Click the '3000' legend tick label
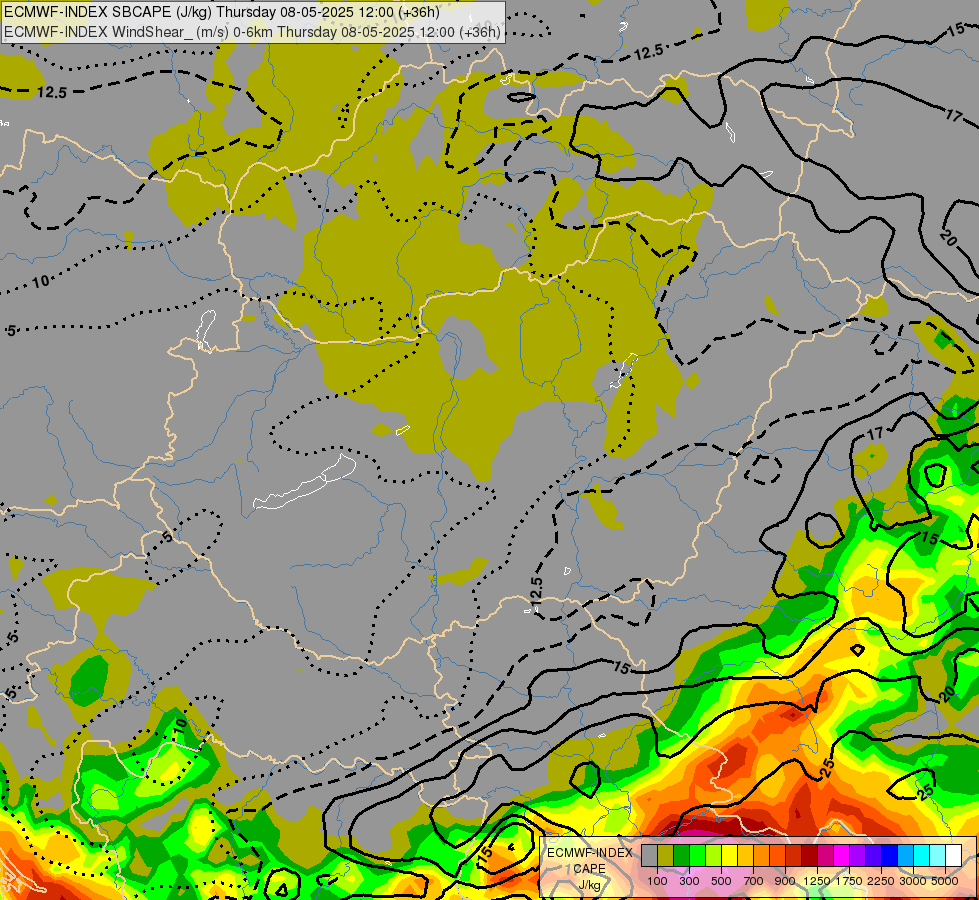Screen dimensions: 979x900 913,881
